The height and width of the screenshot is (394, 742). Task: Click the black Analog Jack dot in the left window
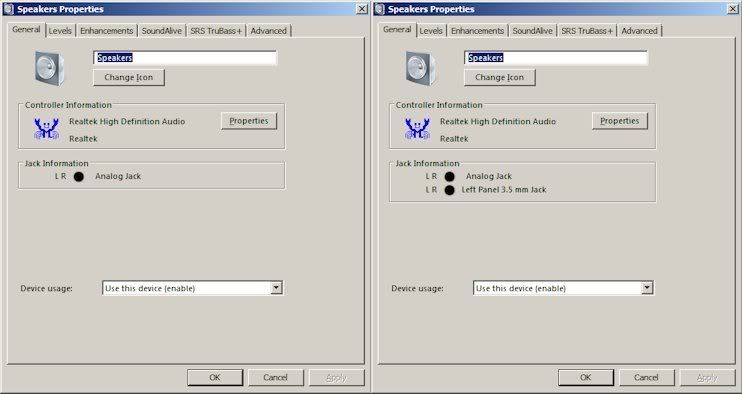pyautogui.click(x=79, y=176)
